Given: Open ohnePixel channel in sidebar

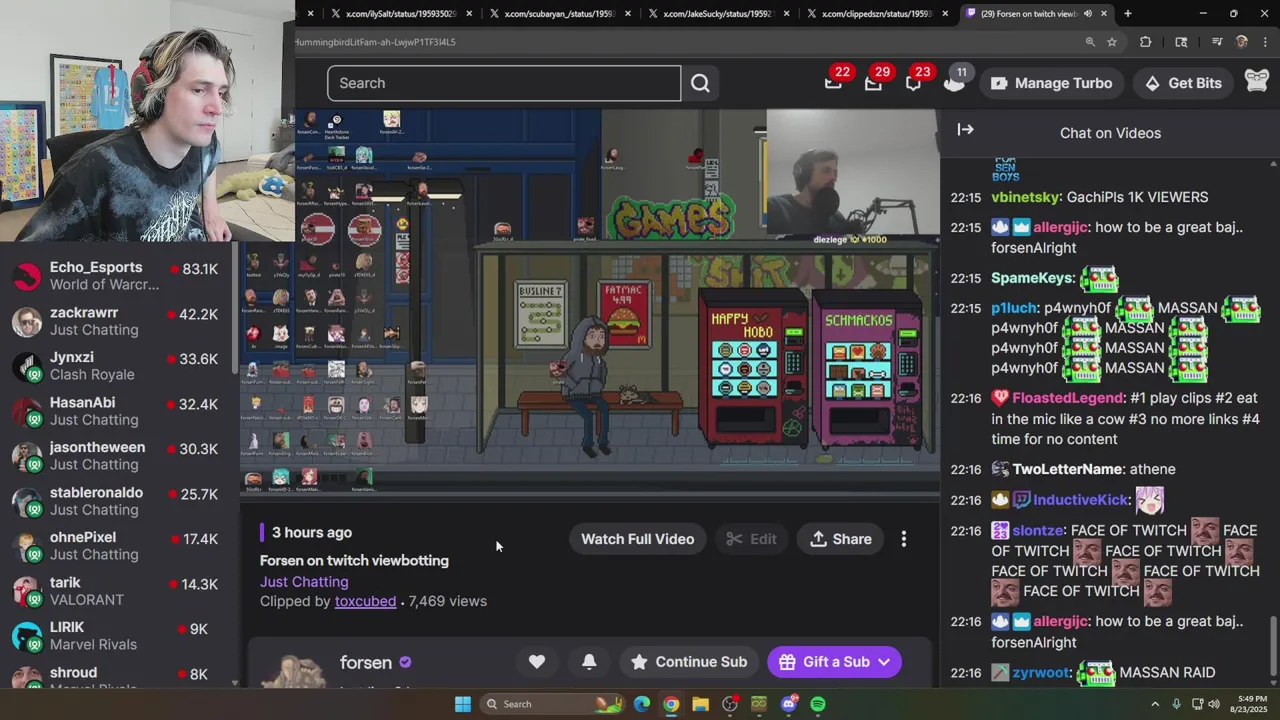Looking at the screenshot, I should pos(118,546).
